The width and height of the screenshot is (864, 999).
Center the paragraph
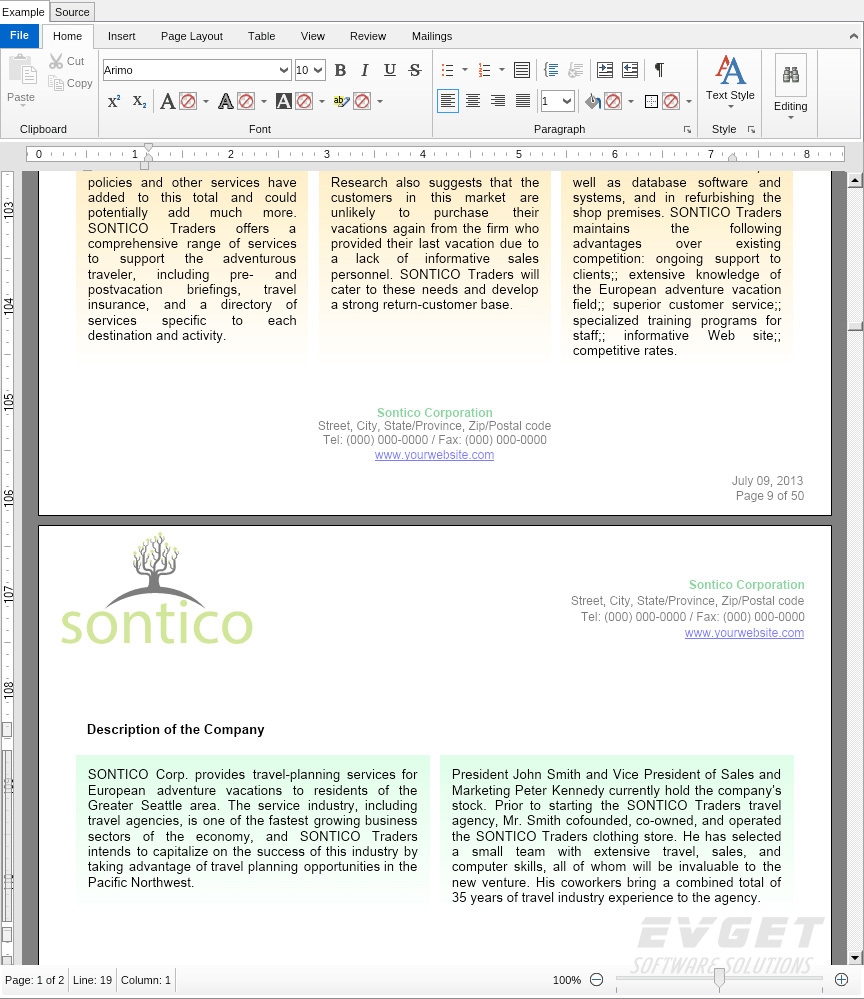click(x=473, y=101)
